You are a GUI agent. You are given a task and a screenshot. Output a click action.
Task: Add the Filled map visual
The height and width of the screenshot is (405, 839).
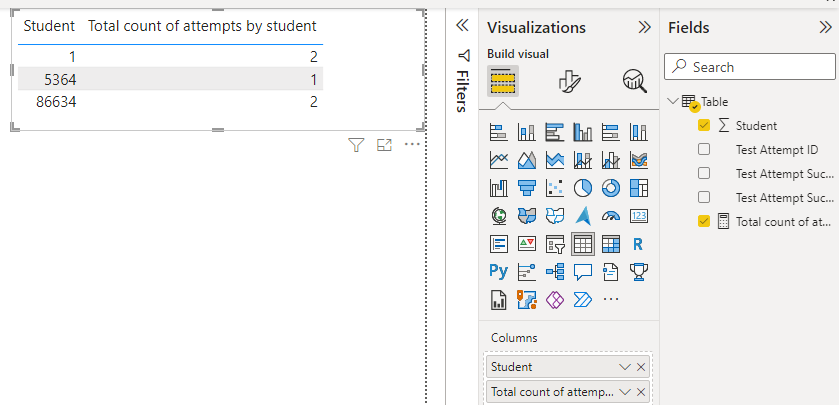click(x=527, y=216)
